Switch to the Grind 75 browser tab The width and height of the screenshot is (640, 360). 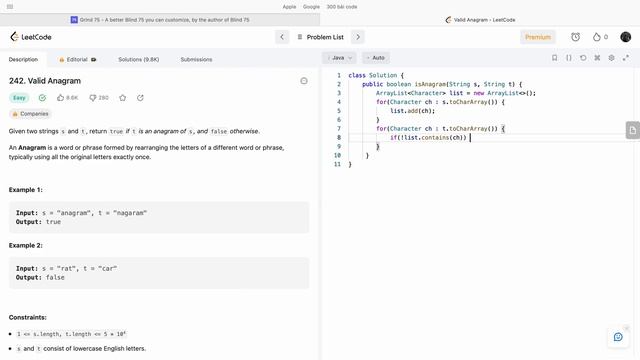[x=160, y=20]
